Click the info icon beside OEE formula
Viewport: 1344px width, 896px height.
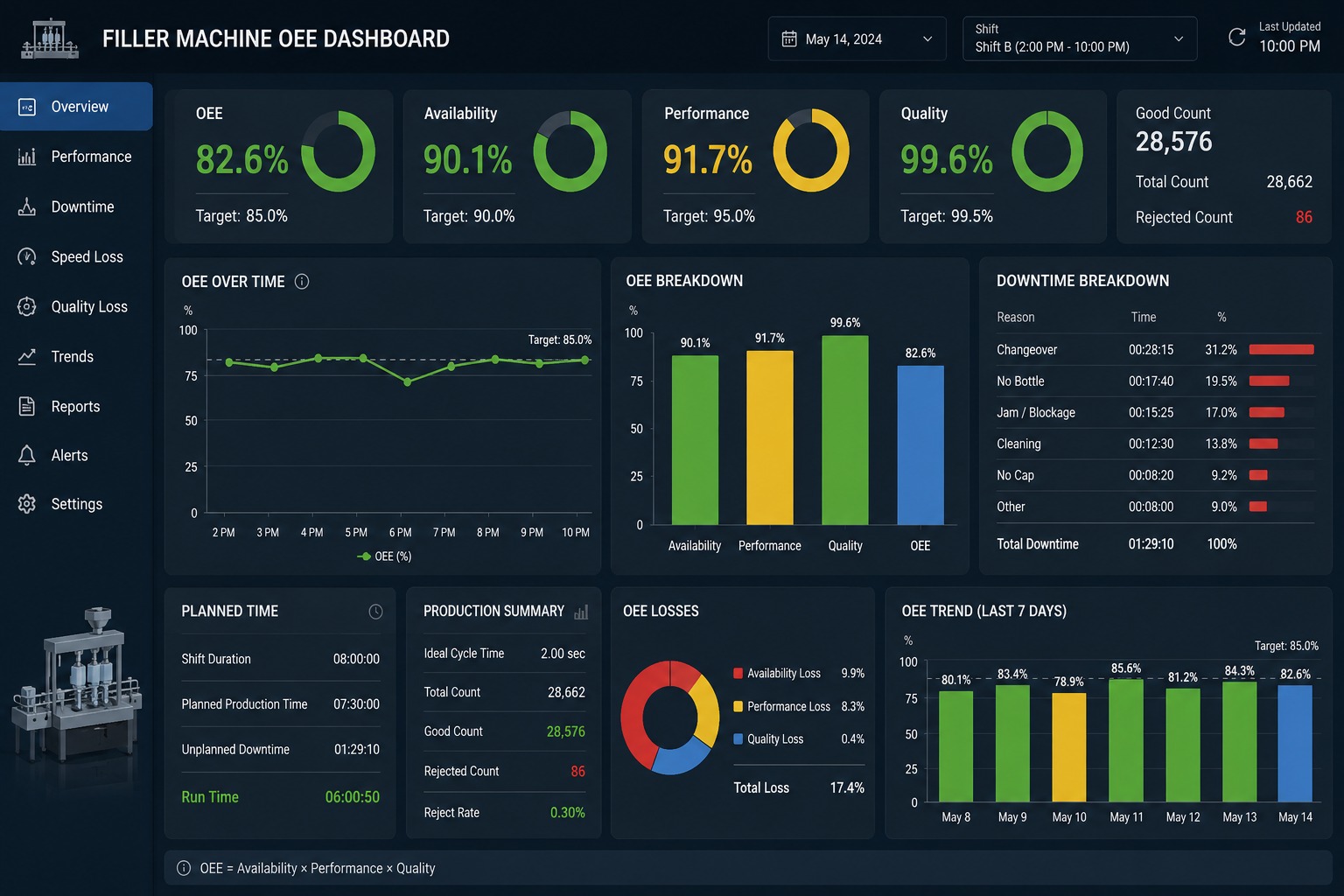point(184,868)
